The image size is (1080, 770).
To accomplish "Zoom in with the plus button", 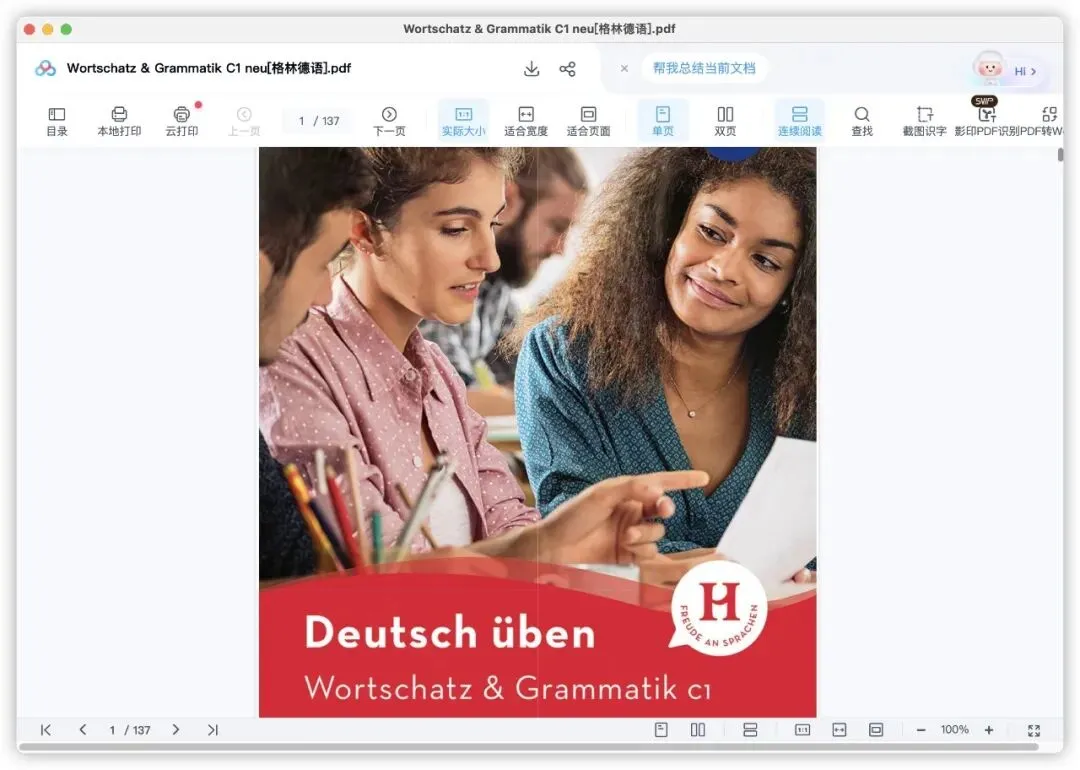I will (x=989, y=730).
